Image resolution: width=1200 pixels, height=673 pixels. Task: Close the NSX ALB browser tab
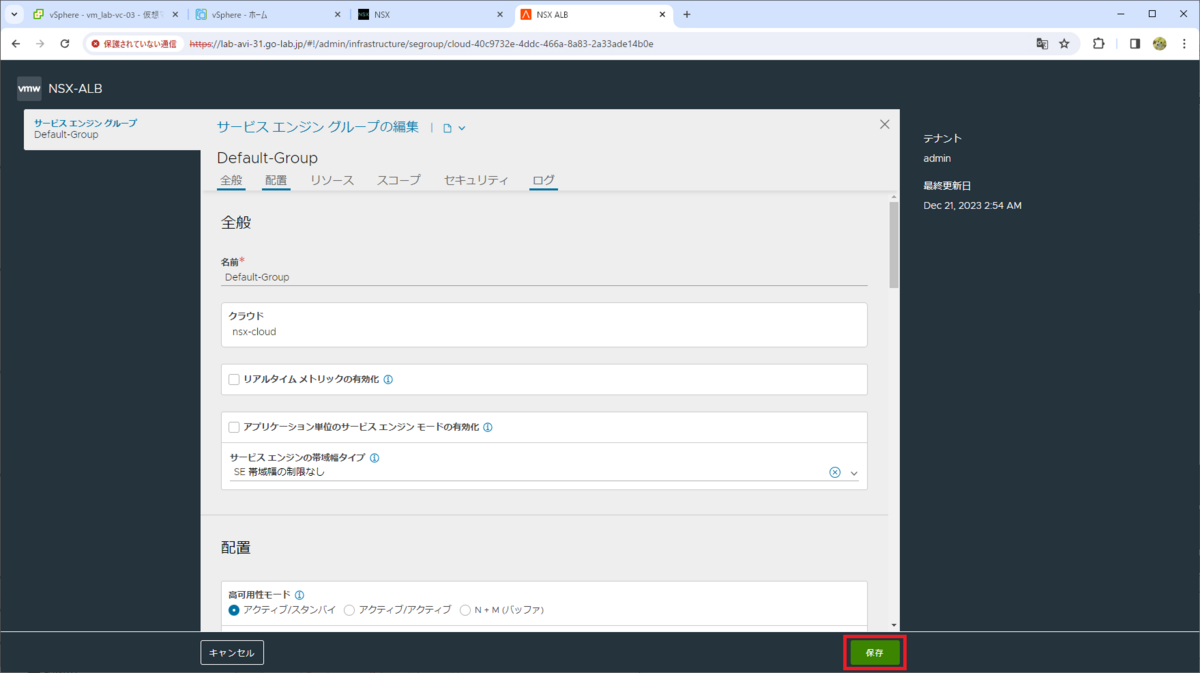663,15
